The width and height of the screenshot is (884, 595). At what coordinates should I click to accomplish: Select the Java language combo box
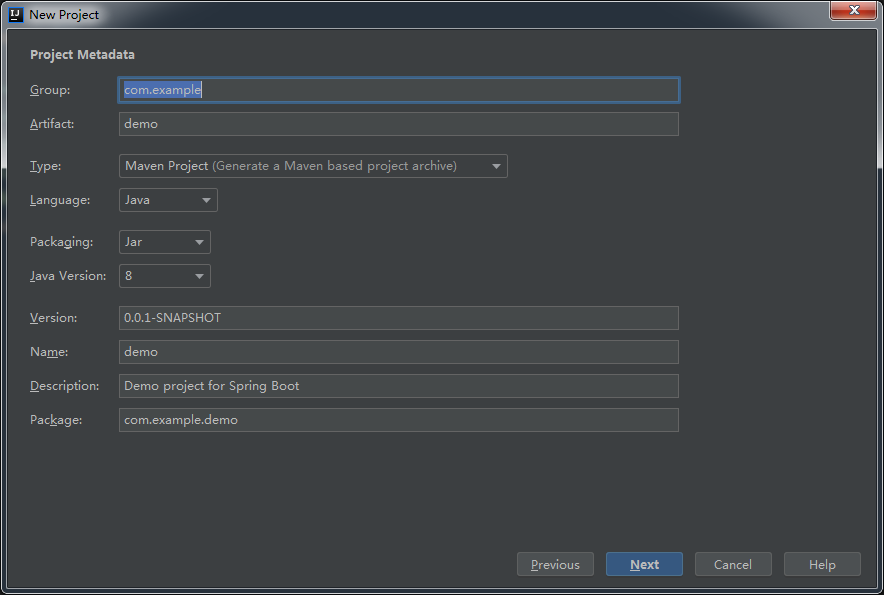pyautogui.click(x=167, y=199)
